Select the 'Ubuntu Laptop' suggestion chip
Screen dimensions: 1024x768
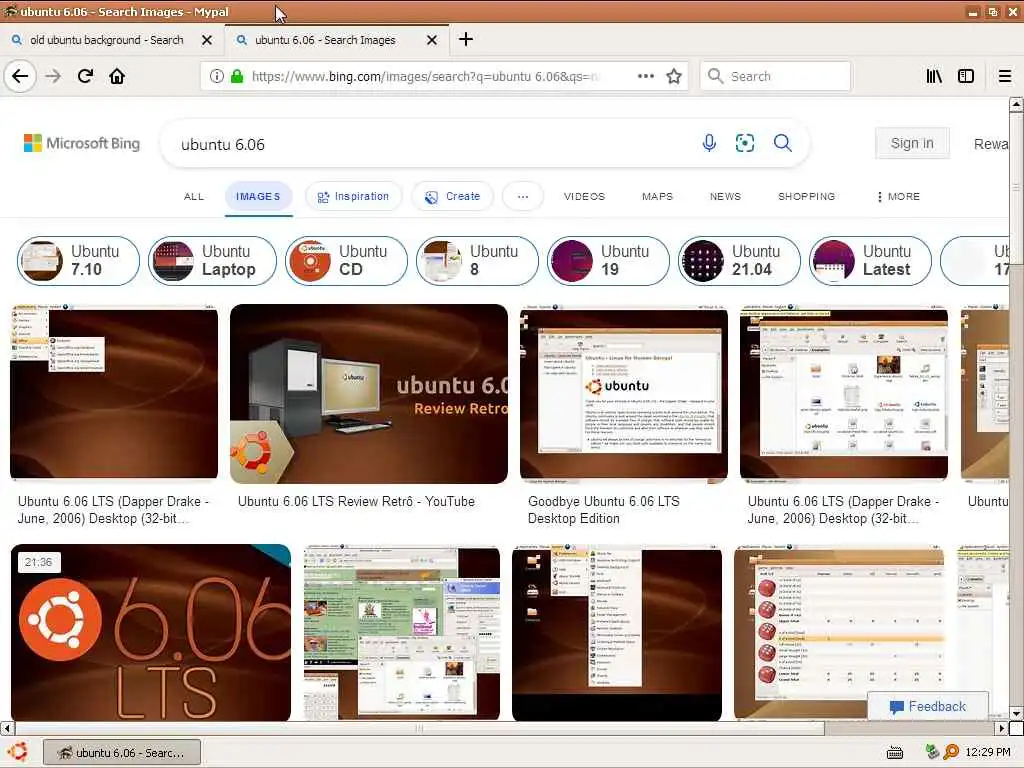pyautogui.click(x=212, y=261)
